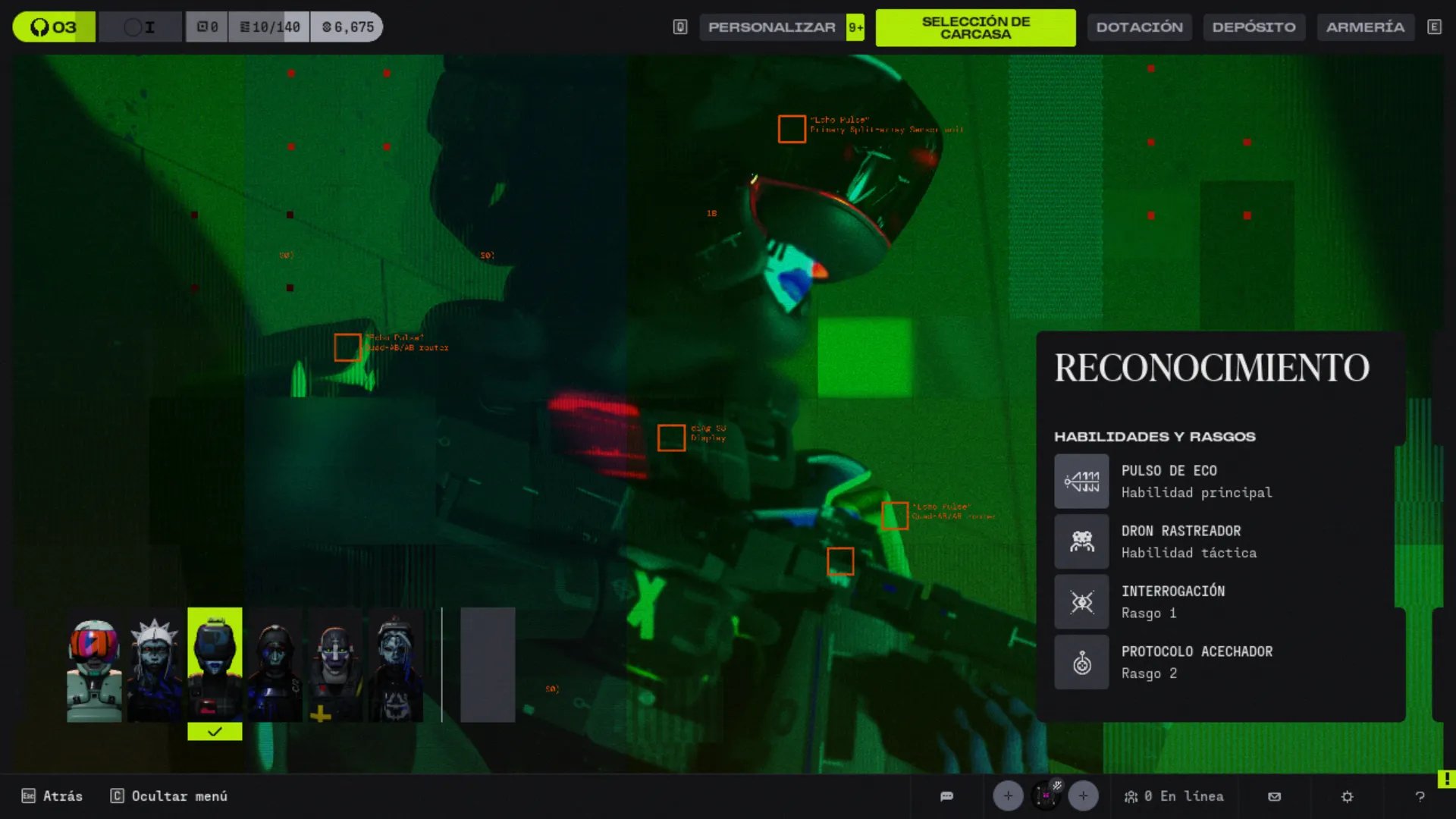Viewport: 1456px width, 819px height.
Task: Select the Interrogación trait icon
Action: [1081, 602]
